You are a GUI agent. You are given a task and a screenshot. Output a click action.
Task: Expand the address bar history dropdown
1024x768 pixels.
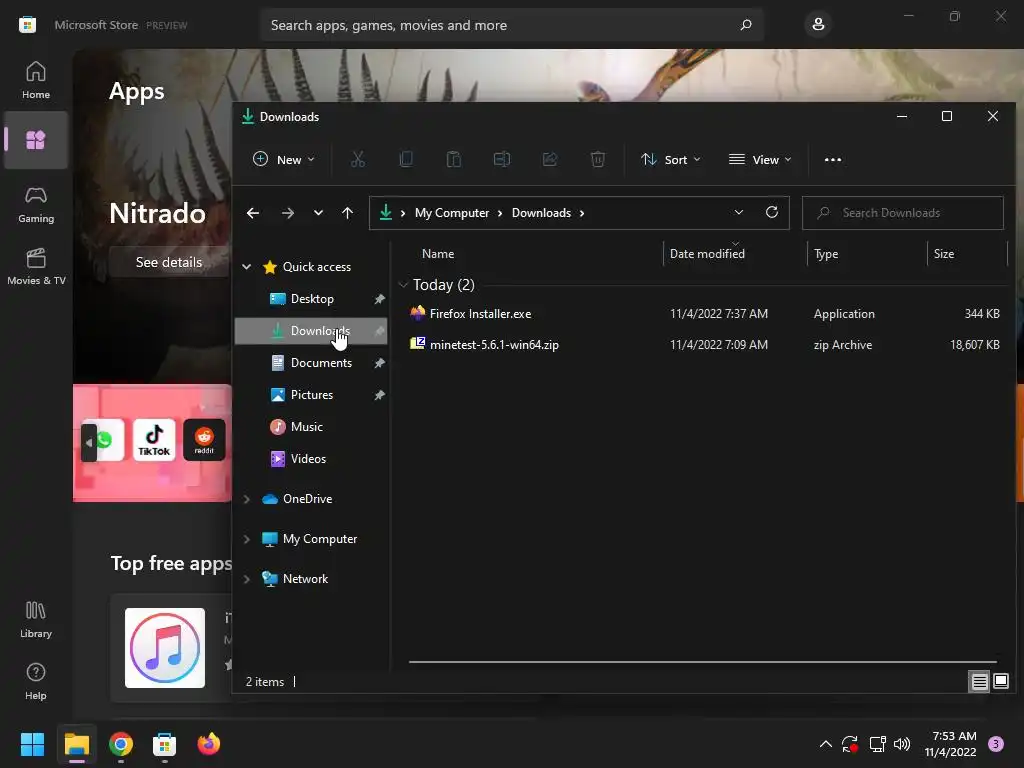pos(739,212)
